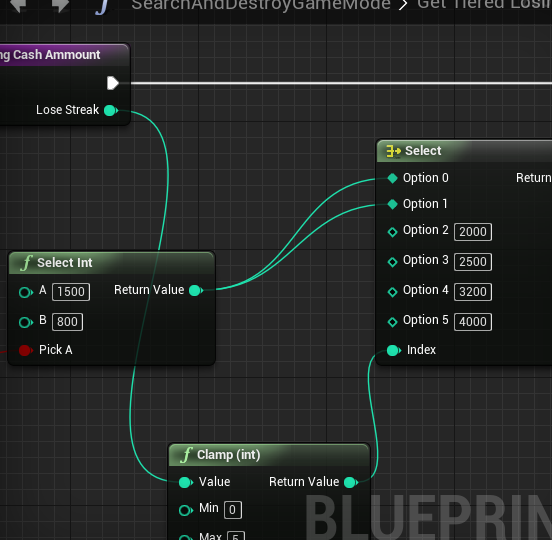
Task: Select the Select Int node header
Action: (x=111, y=263)
